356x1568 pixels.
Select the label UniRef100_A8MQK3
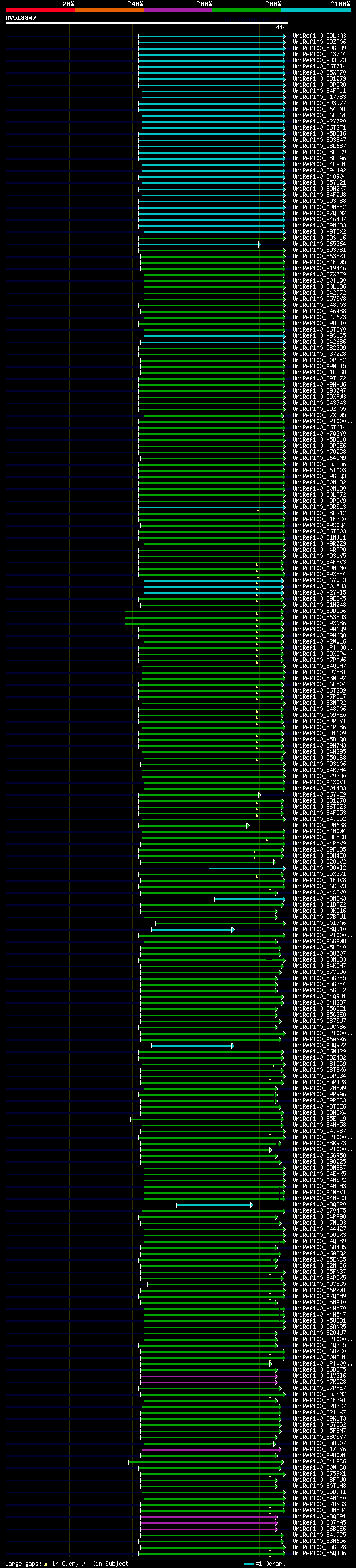pos(319,898)
